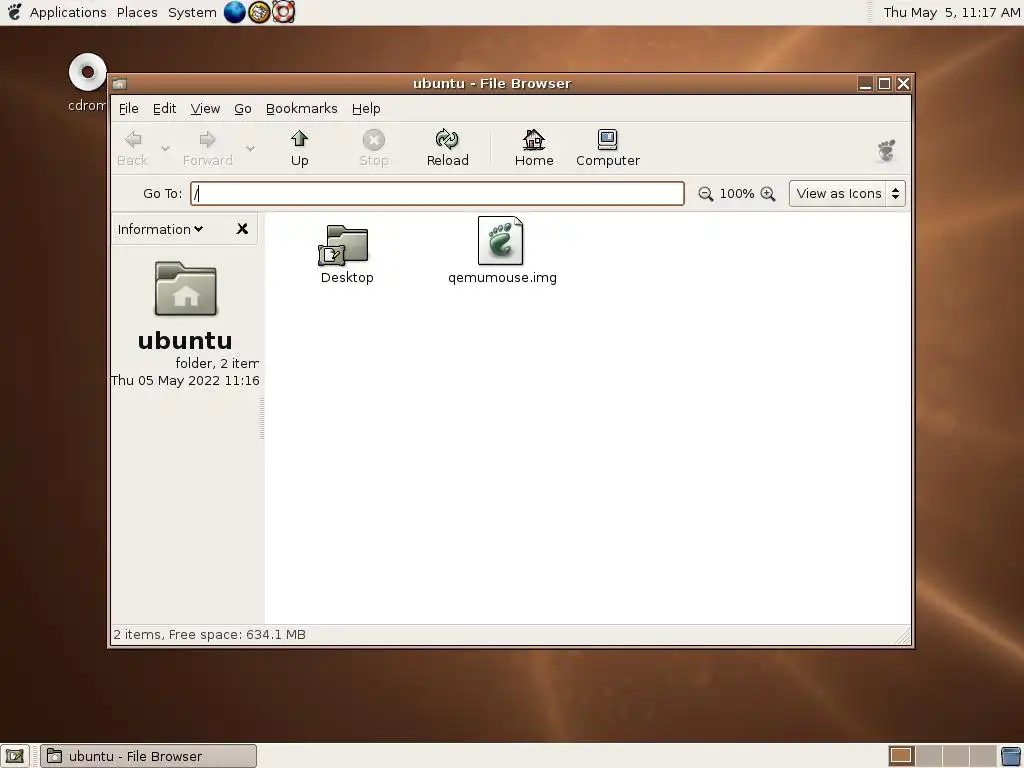Image resolution: width=1024 pixels, height=768 pixels.
Task: Open the File menu
Action: tap(129, 108)
